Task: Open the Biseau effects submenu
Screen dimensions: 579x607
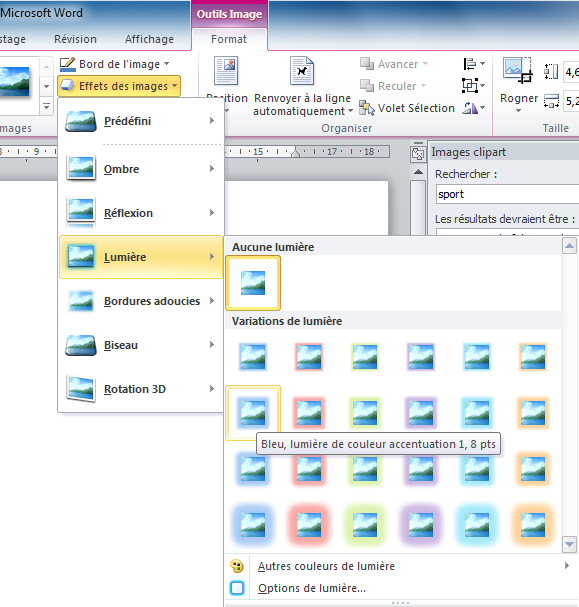Action: click(140, 345)
